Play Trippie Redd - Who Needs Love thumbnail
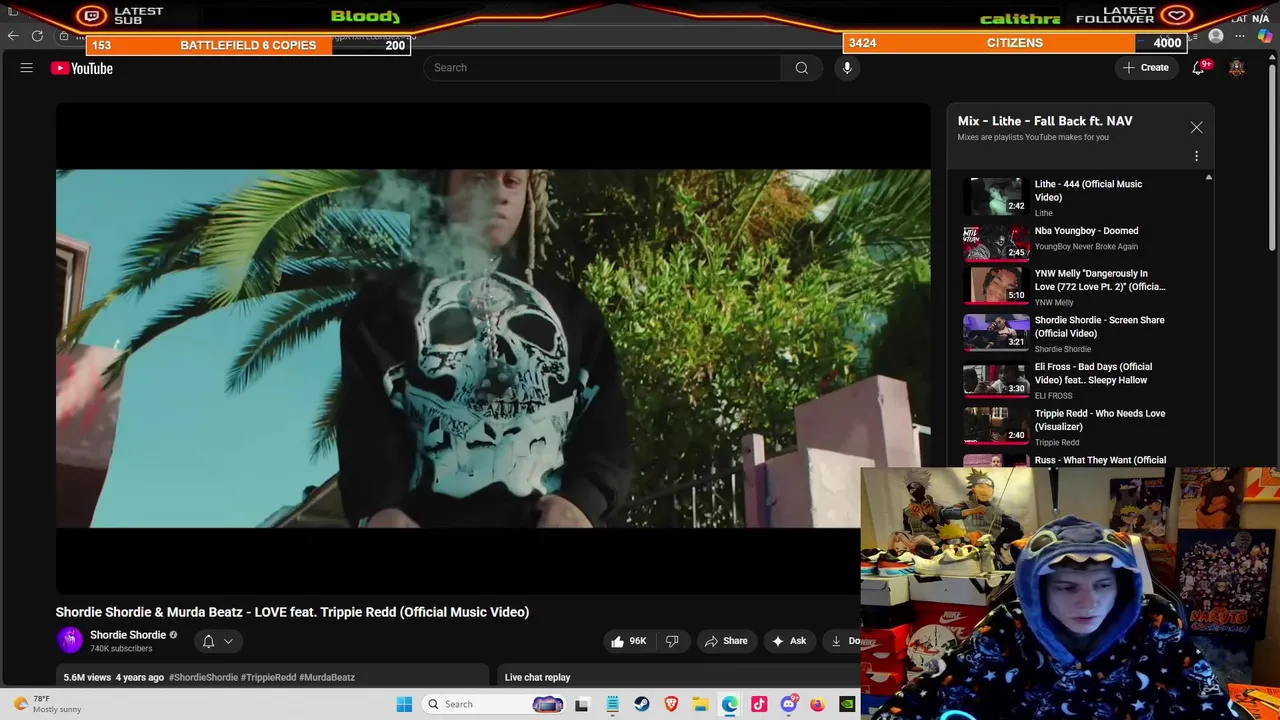The height and width of the screenshot is (720, 1280). pyautogui.click(x=996, y=426)
